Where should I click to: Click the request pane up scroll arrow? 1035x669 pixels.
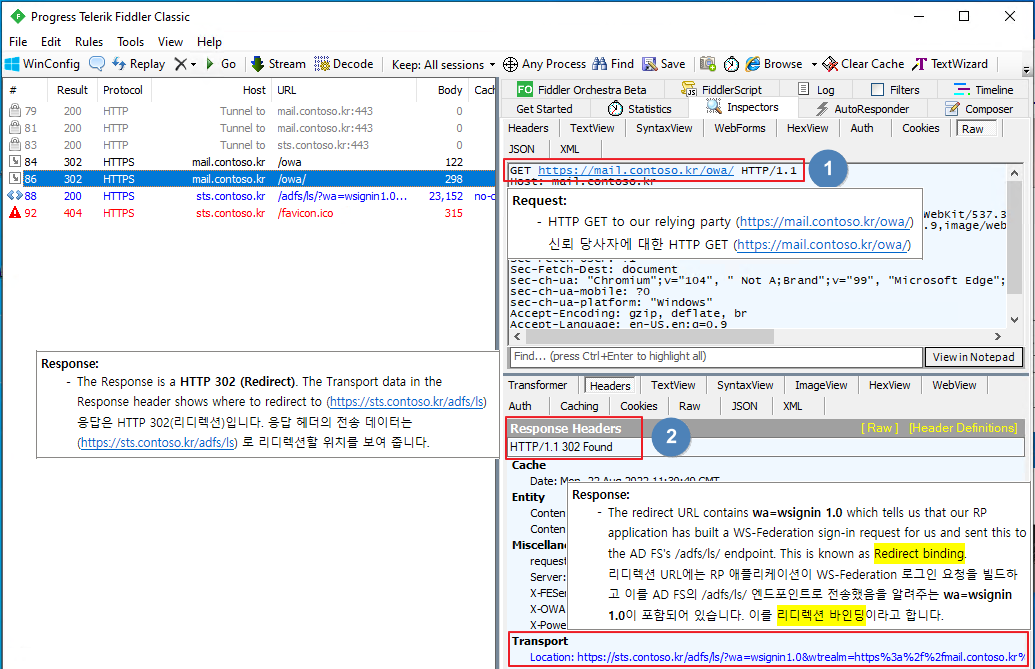point(1015,173)
